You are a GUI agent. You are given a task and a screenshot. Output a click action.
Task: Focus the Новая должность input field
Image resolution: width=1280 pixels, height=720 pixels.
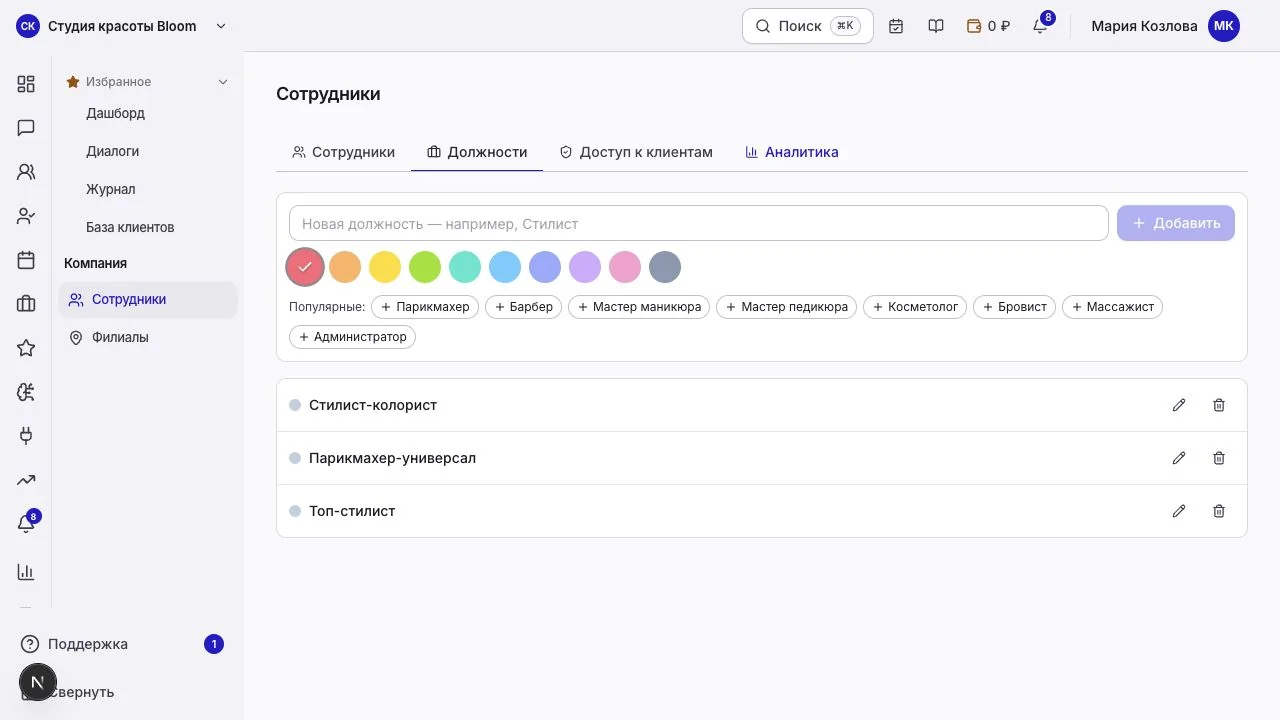pos(699,223)
